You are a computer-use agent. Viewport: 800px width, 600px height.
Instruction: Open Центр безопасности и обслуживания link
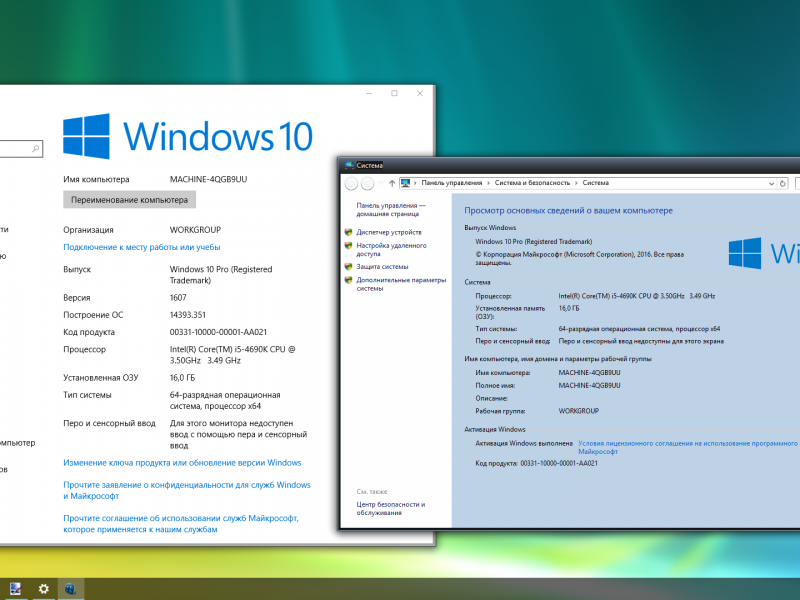point(391,508)
